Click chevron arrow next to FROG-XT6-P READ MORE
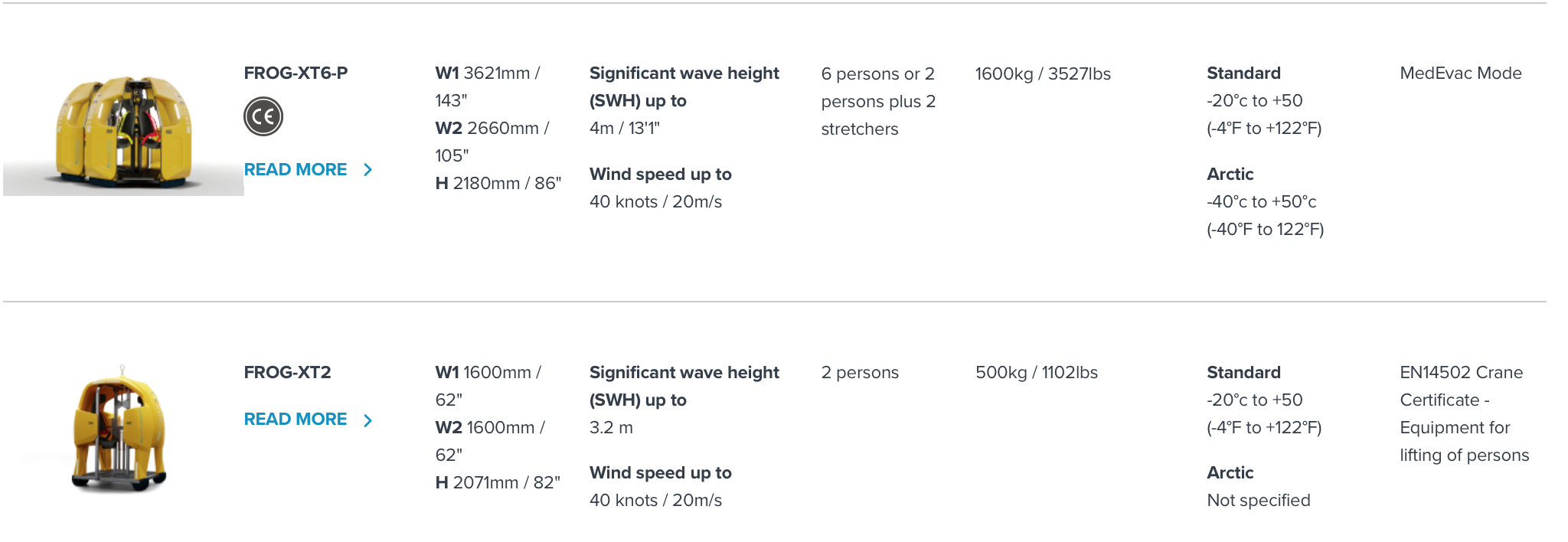 [368, 170]
